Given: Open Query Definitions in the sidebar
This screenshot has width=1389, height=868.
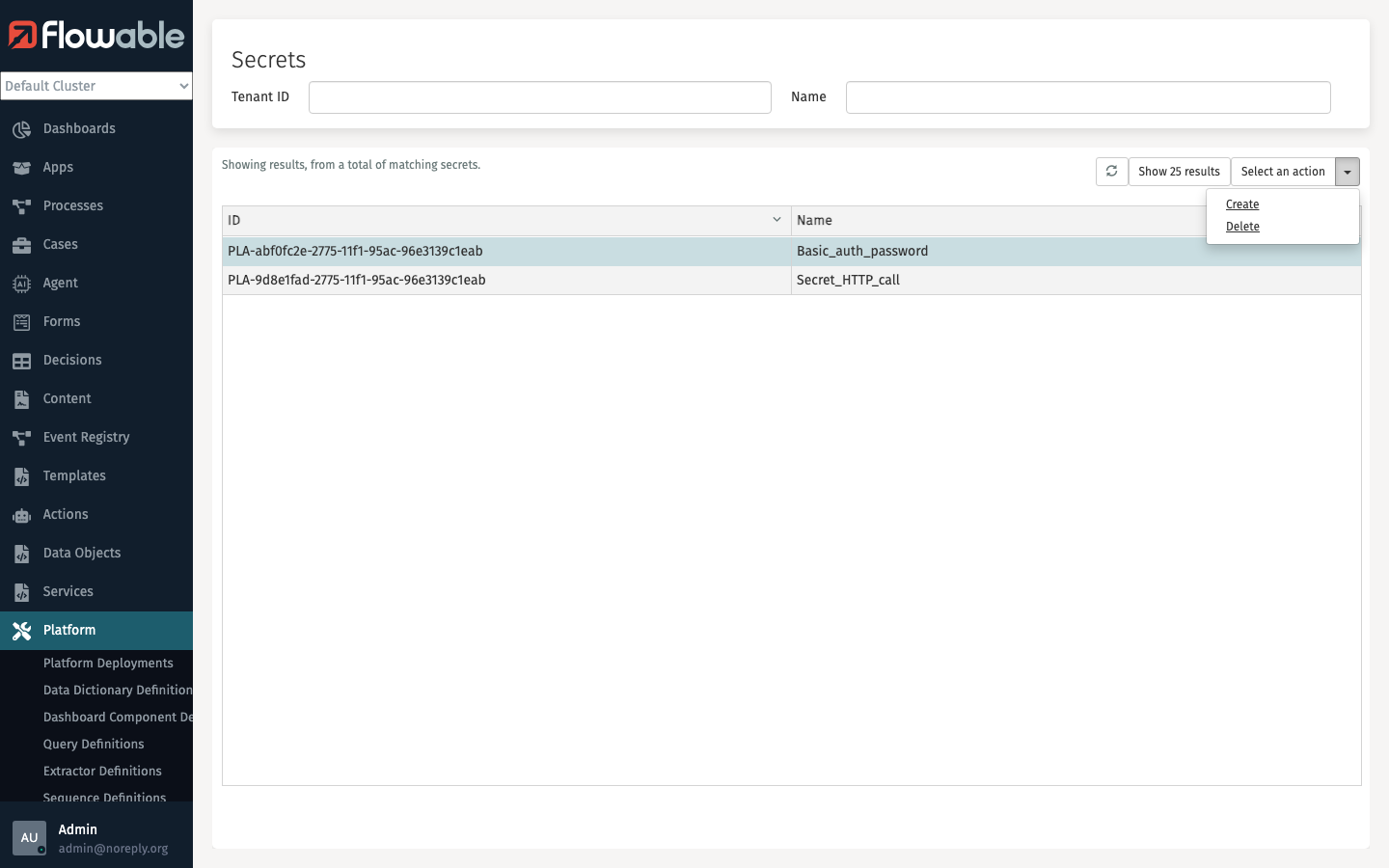Looking at the screenshot, I should tap(94, 745).
